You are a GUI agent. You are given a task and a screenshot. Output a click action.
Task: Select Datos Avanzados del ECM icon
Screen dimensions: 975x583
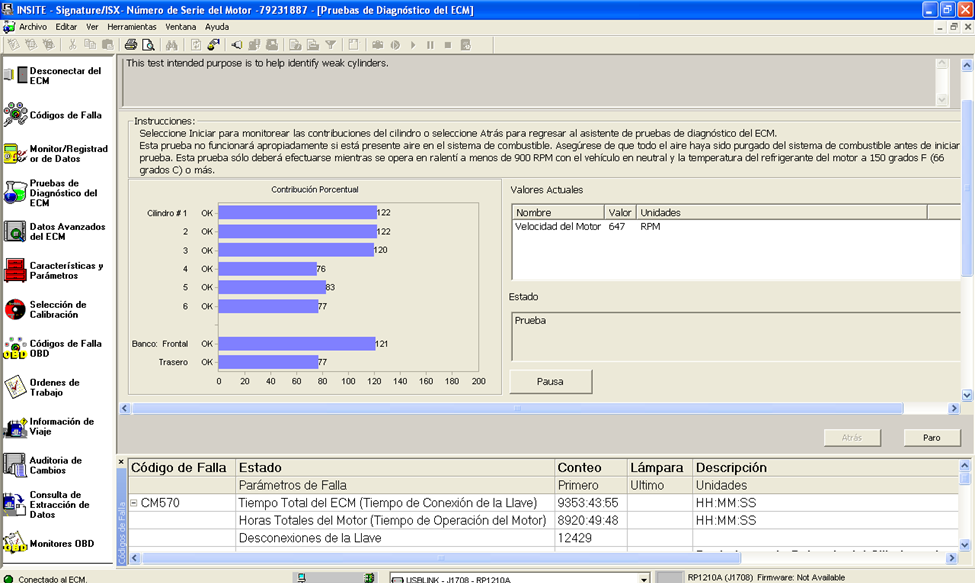tap(16, 231)
